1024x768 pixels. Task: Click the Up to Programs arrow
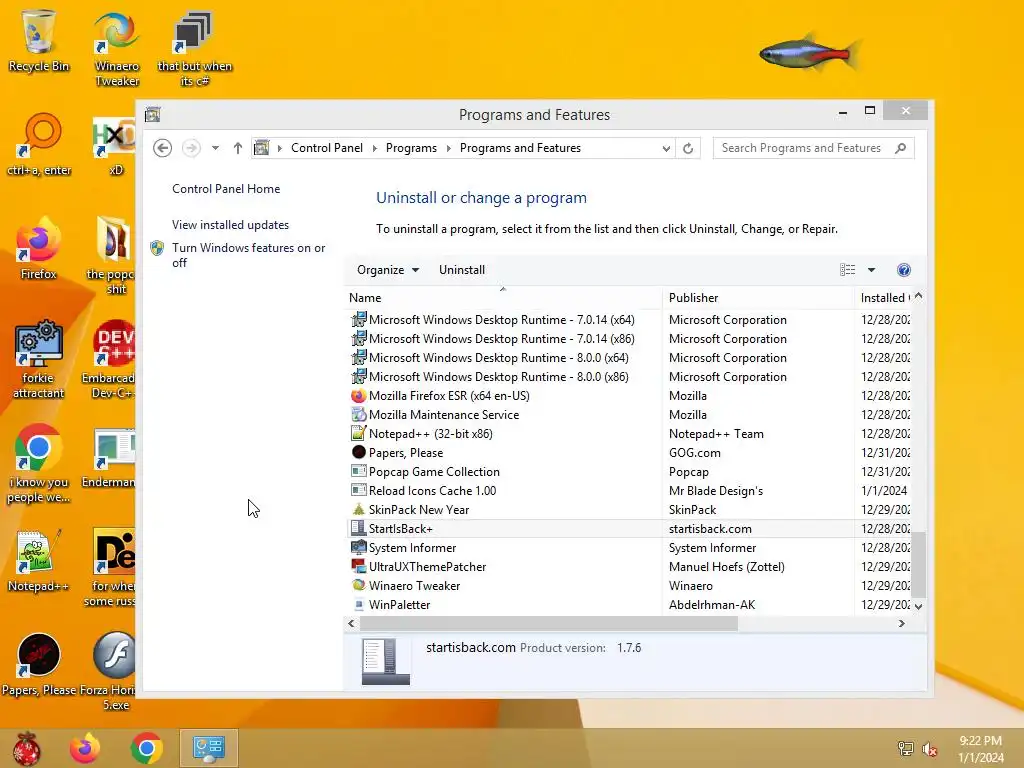[238, 148]
